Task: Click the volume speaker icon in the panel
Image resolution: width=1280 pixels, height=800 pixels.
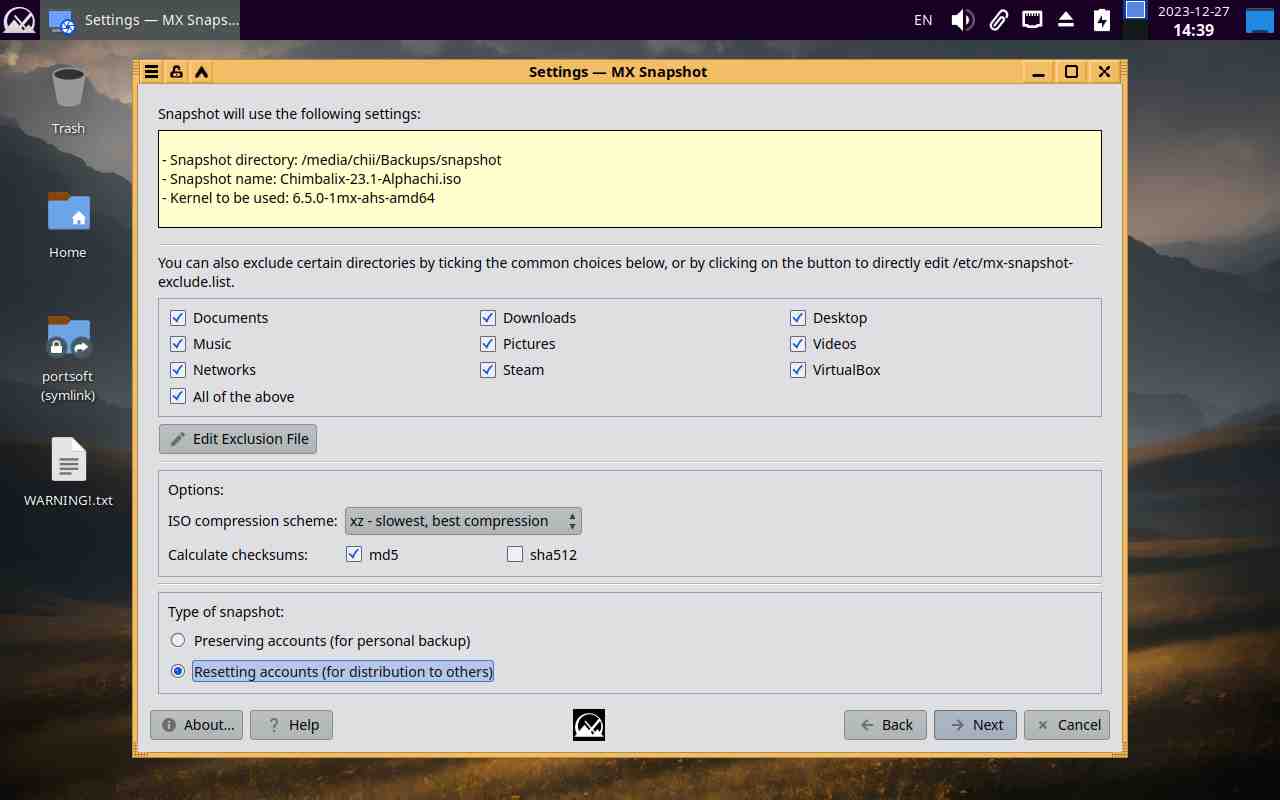Action: pos(962,20)
